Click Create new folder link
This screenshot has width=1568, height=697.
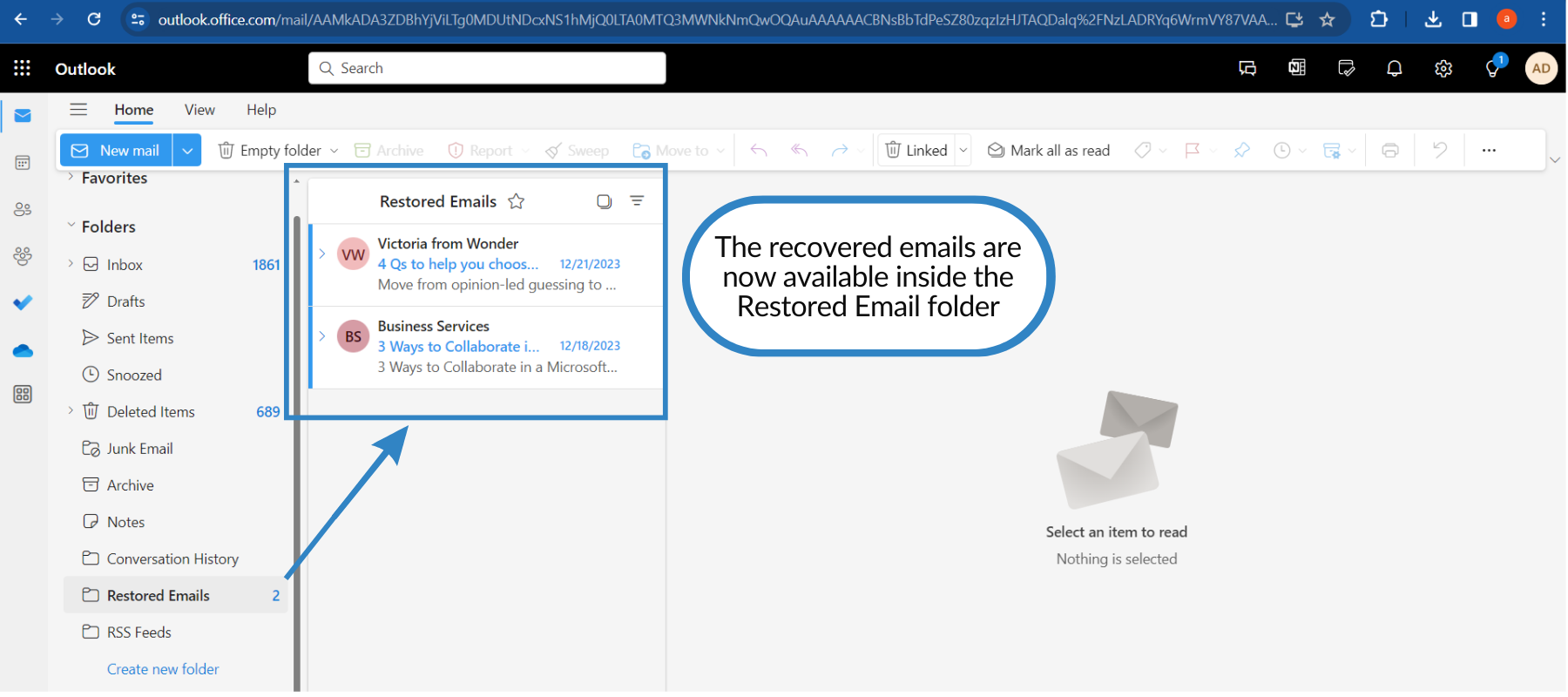(163, 669)
